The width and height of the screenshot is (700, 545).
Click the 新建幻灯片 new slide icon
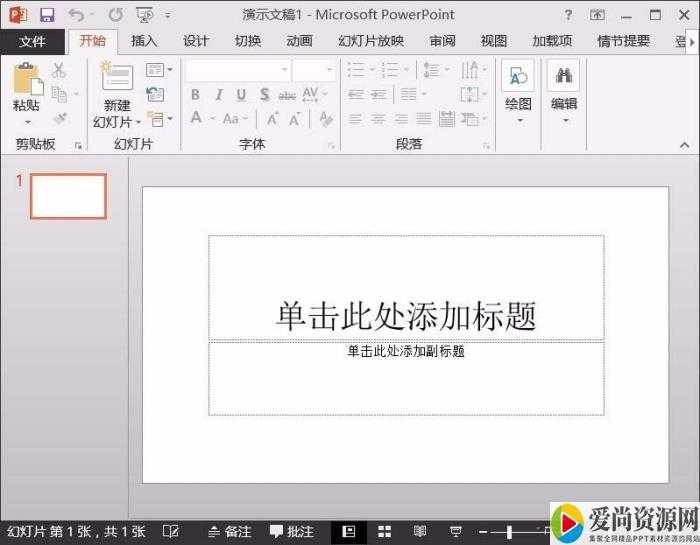(116, 76)
